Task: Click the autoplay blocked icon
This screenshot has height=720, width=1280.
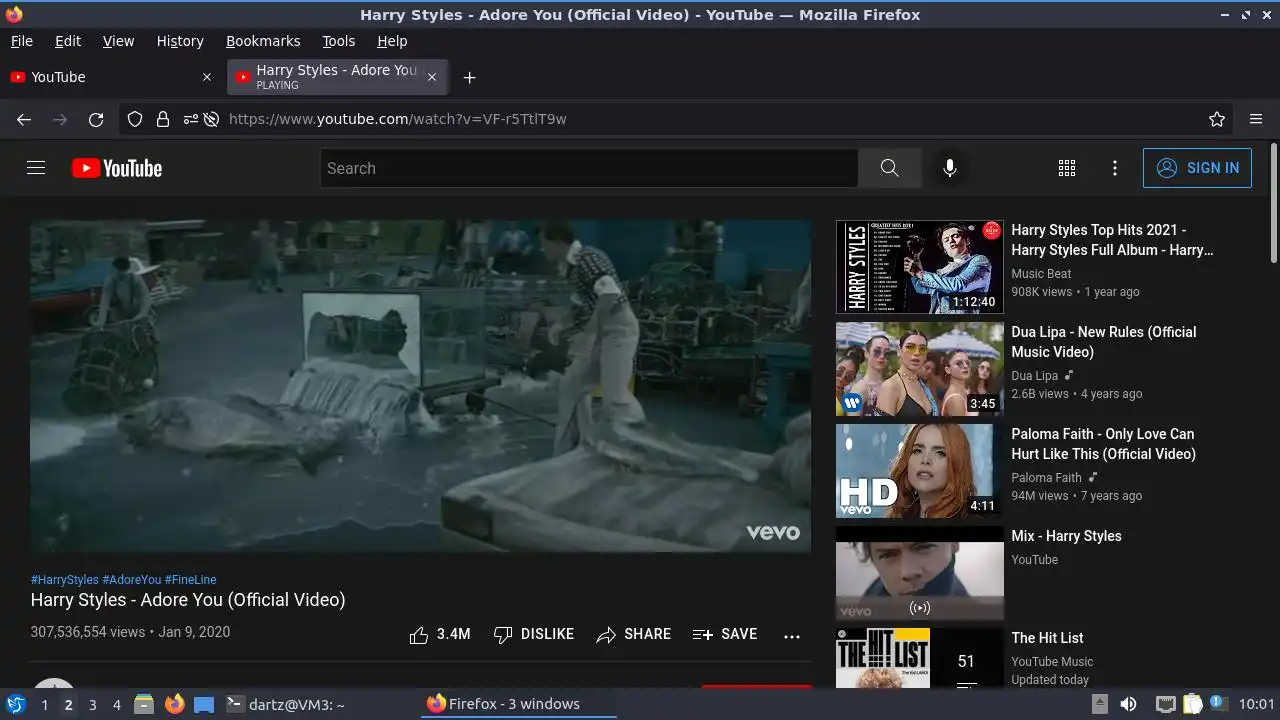Action: [211, 119]
